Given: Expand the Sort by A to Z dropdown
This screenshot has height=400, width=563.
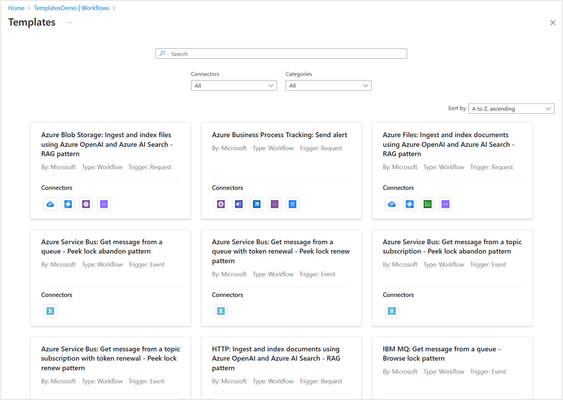Looking at the screenshot, I should click(x=511, y=108).
